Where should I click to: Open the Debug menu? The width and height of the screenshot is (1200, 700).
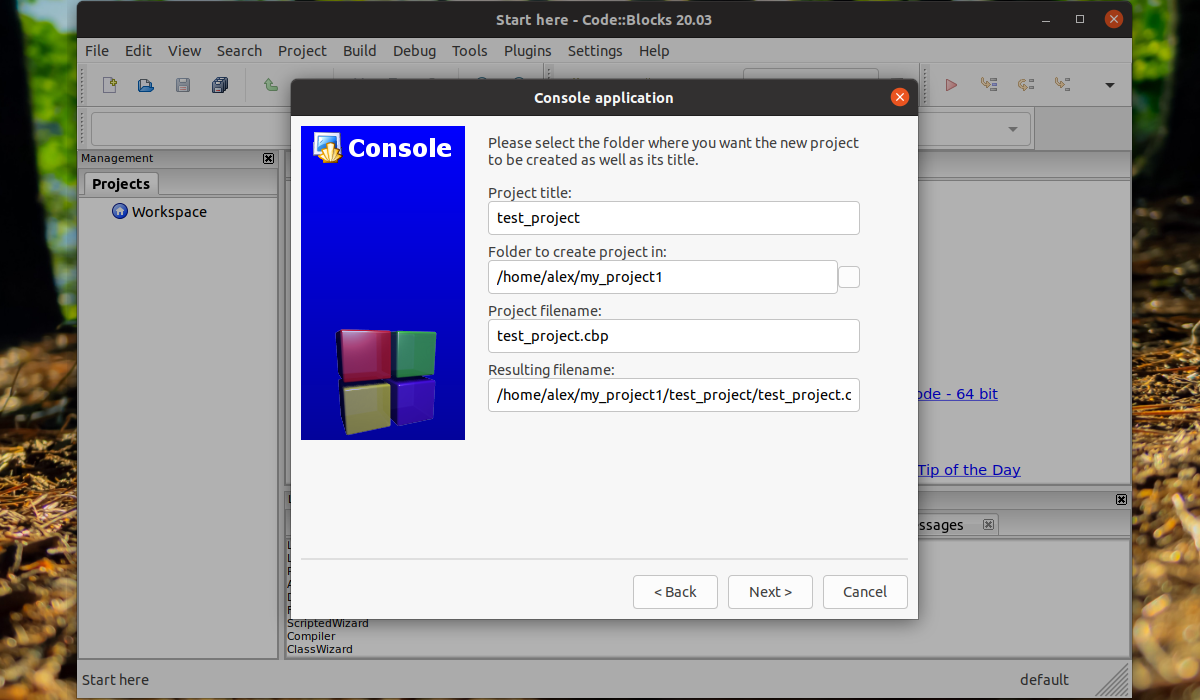point(414,50)
